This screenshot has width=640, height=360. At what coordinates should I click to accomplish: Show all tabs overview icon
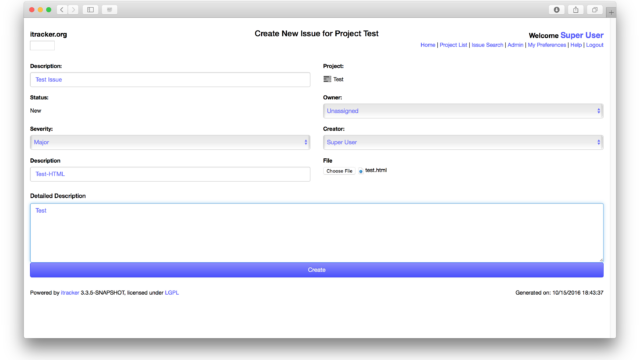point(595,10)
